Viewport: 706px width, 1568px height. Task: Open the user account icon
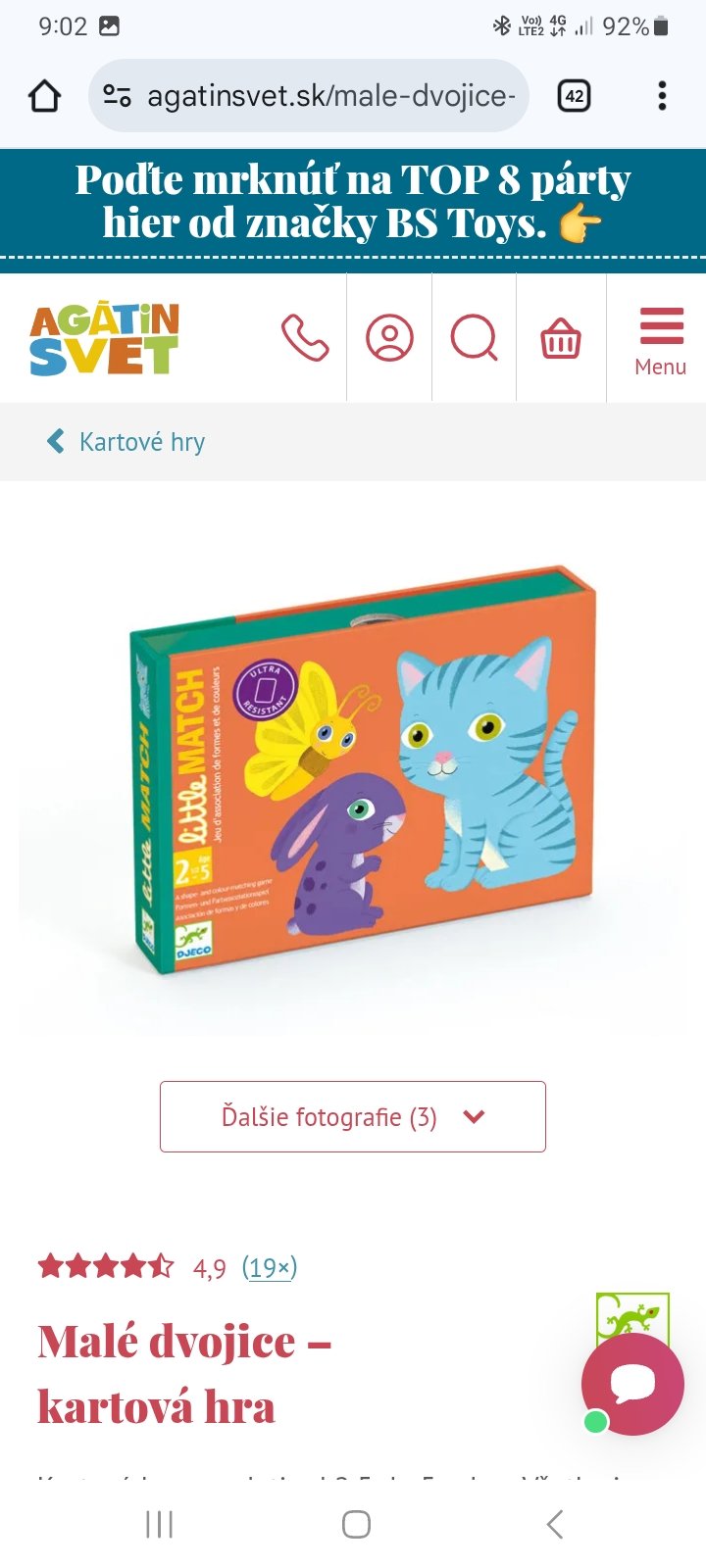point(389,338)
